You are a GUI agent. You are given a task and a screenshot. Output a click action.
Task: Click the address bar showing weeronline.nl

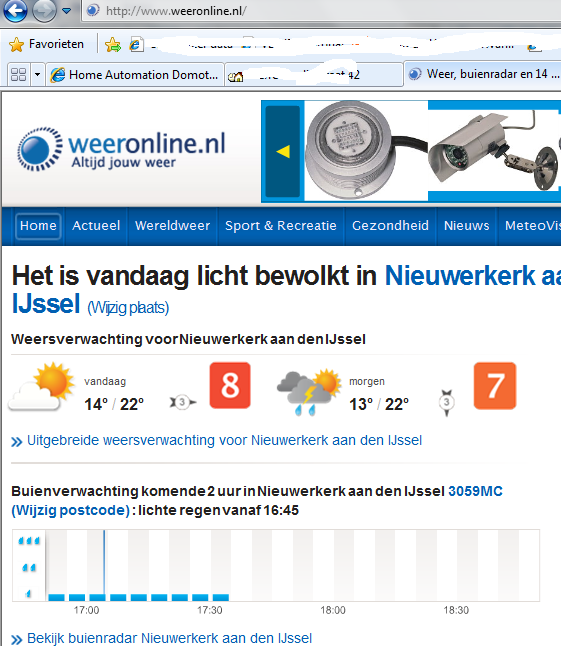(321, 11)
